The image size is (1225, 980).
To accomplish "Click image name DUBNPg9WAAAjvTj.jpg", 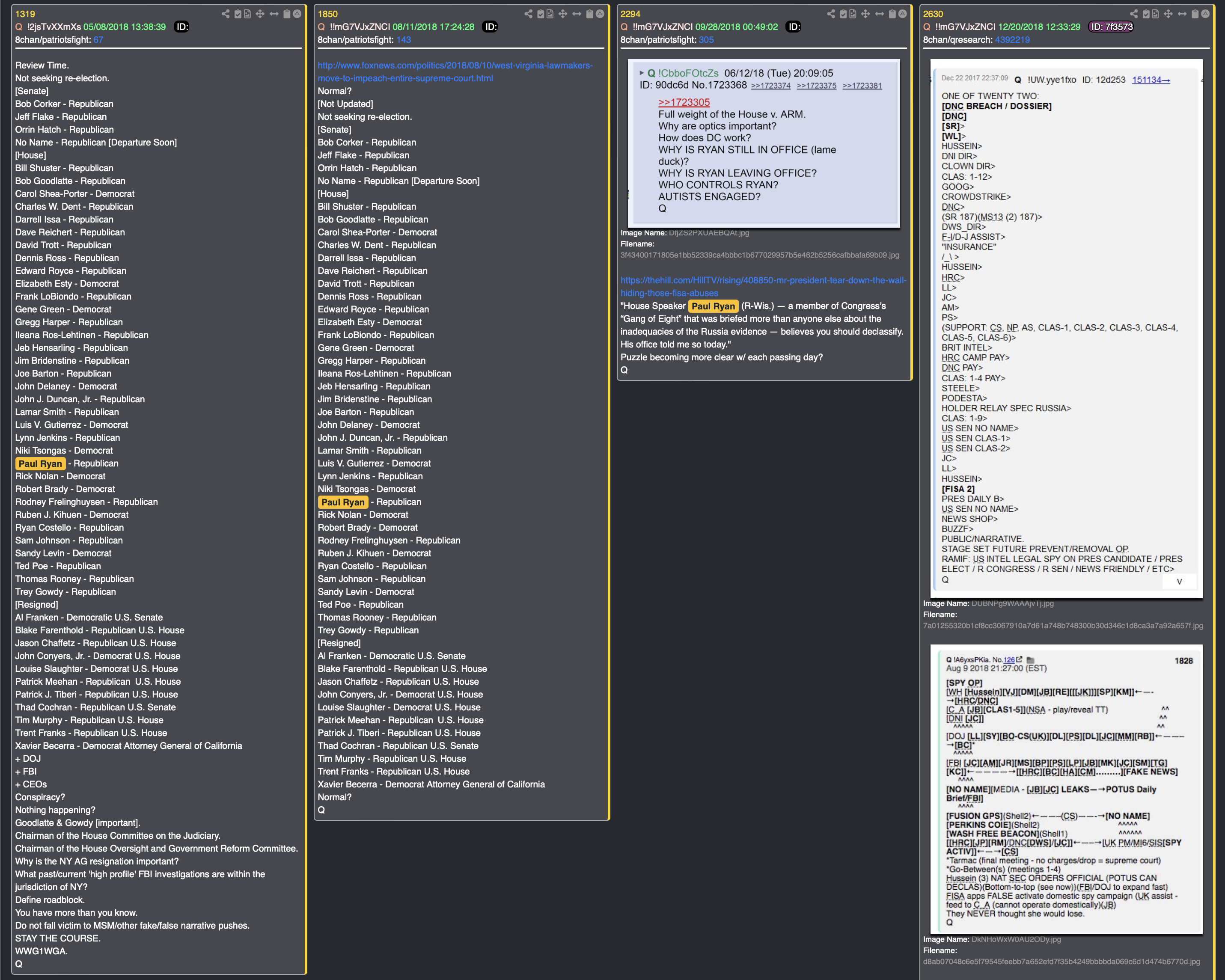I will pos(1013,603).
